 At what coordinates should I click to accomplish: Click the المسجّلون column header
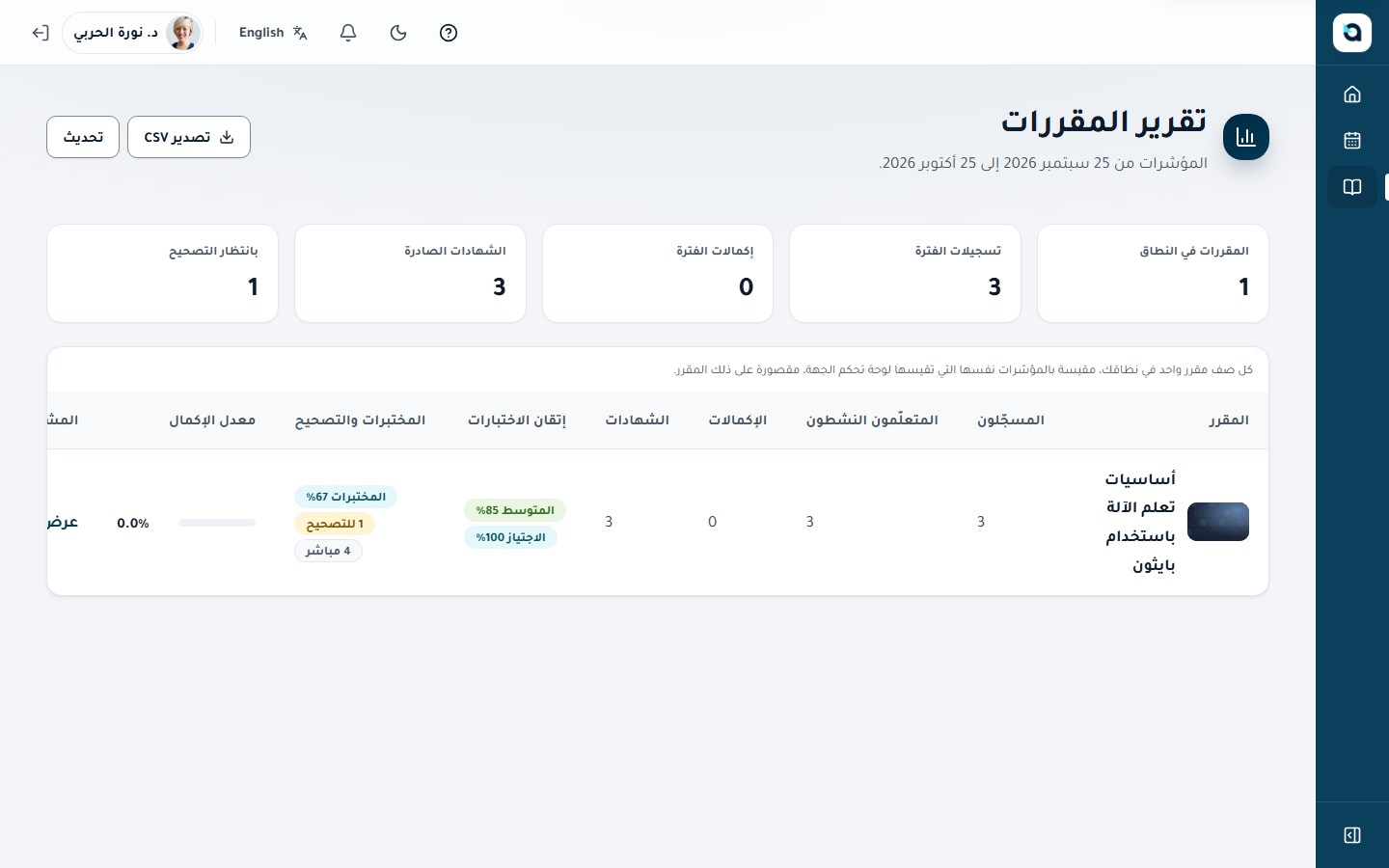pyautogui.click(x=1011, y=420)
